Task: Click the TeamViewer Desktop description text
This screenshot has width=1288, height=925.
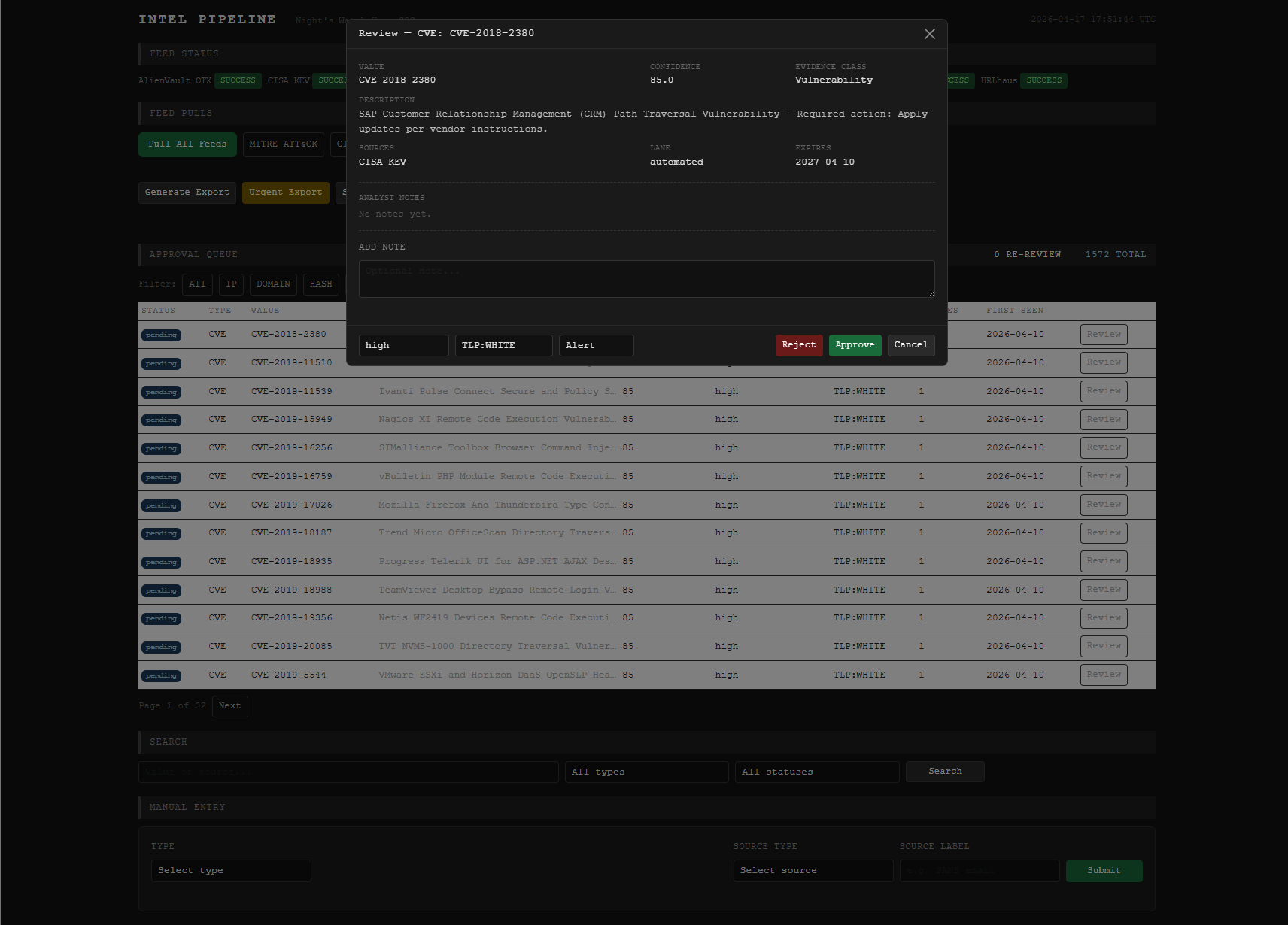Action: (x=498, y=590)
